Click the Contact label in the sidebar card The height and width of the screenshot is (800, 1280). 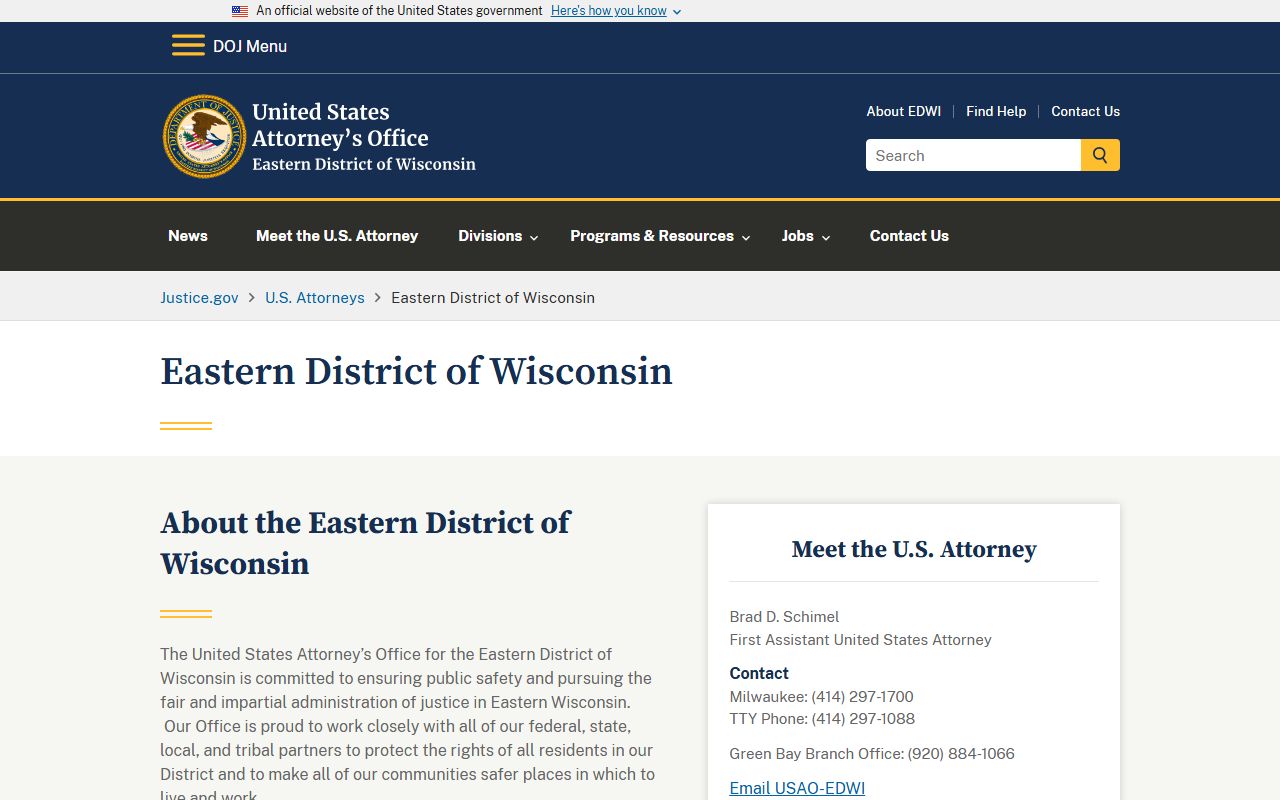point(759,673)
